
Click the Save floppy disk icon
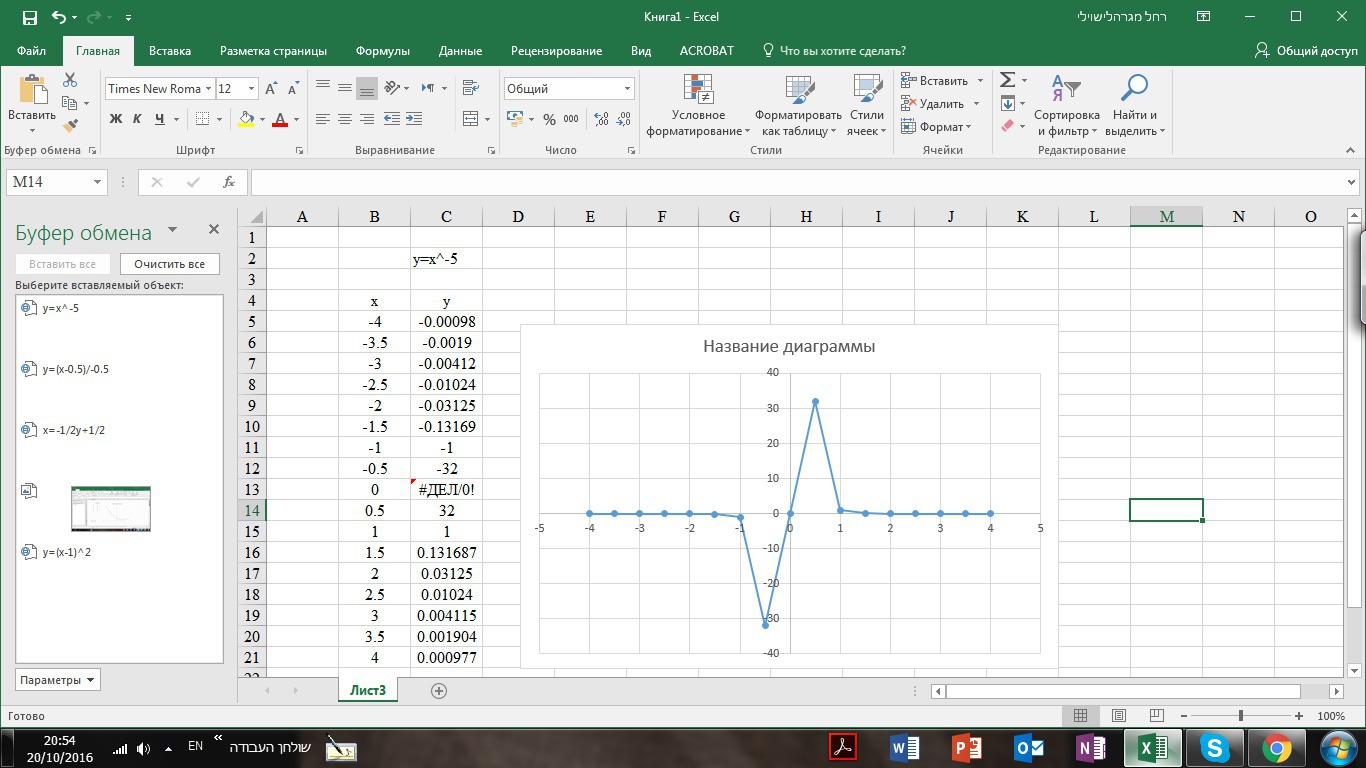29,17
